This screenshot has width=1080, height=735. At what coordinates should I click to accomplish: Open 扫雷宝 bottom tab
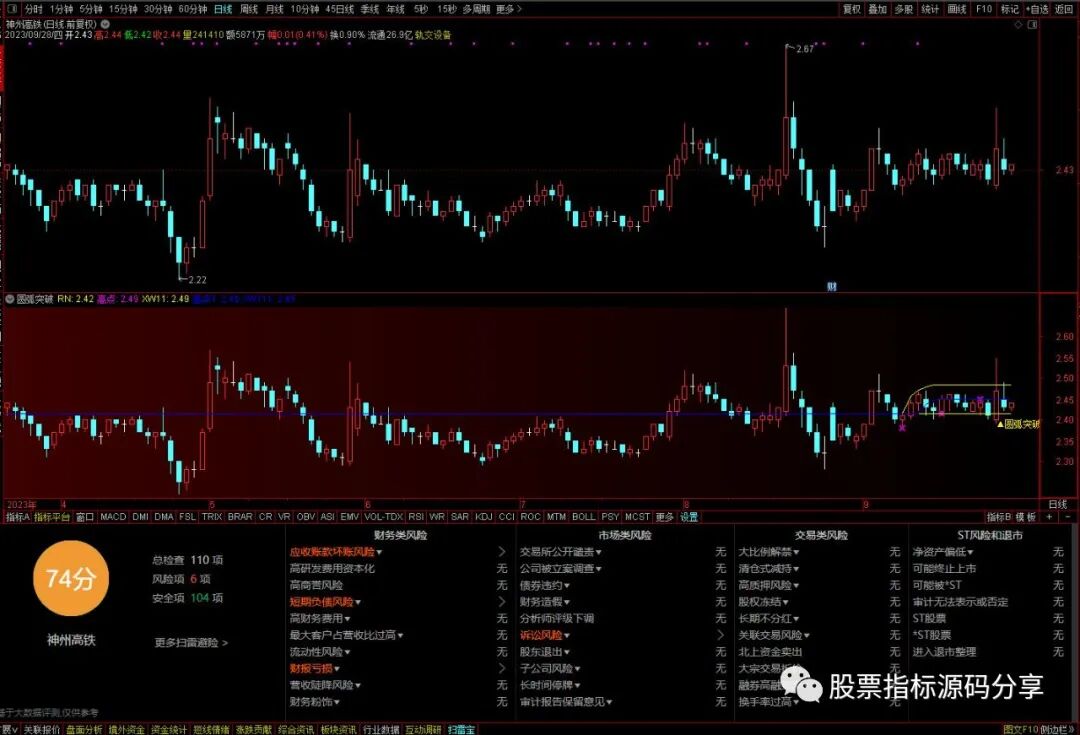[x=461, y=729]
